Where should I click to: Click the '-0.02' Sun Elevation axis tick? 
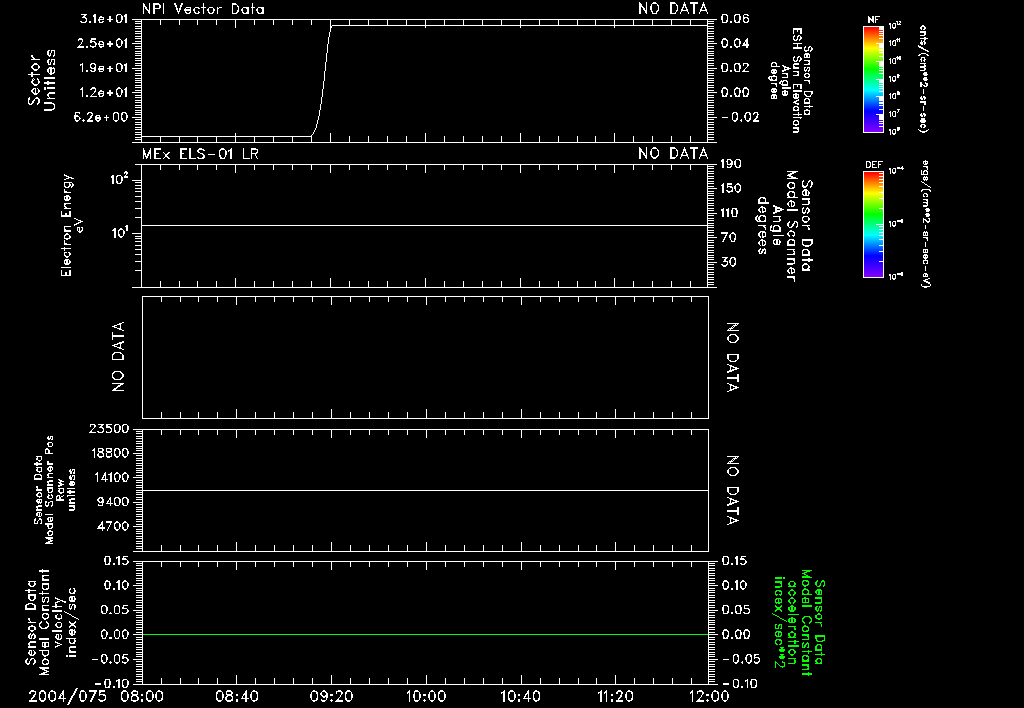[741, 117]
